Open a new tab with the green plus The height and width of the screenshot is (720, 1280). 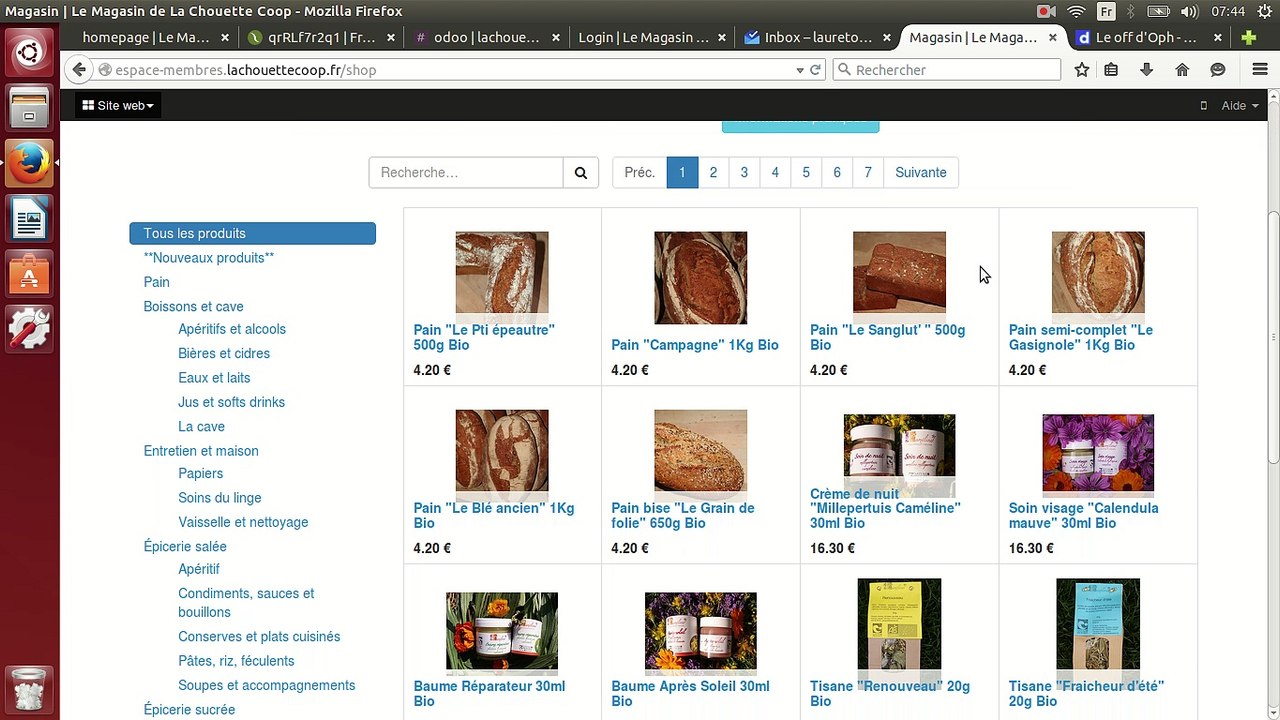pyautogui.click(x=1248, y=38)
